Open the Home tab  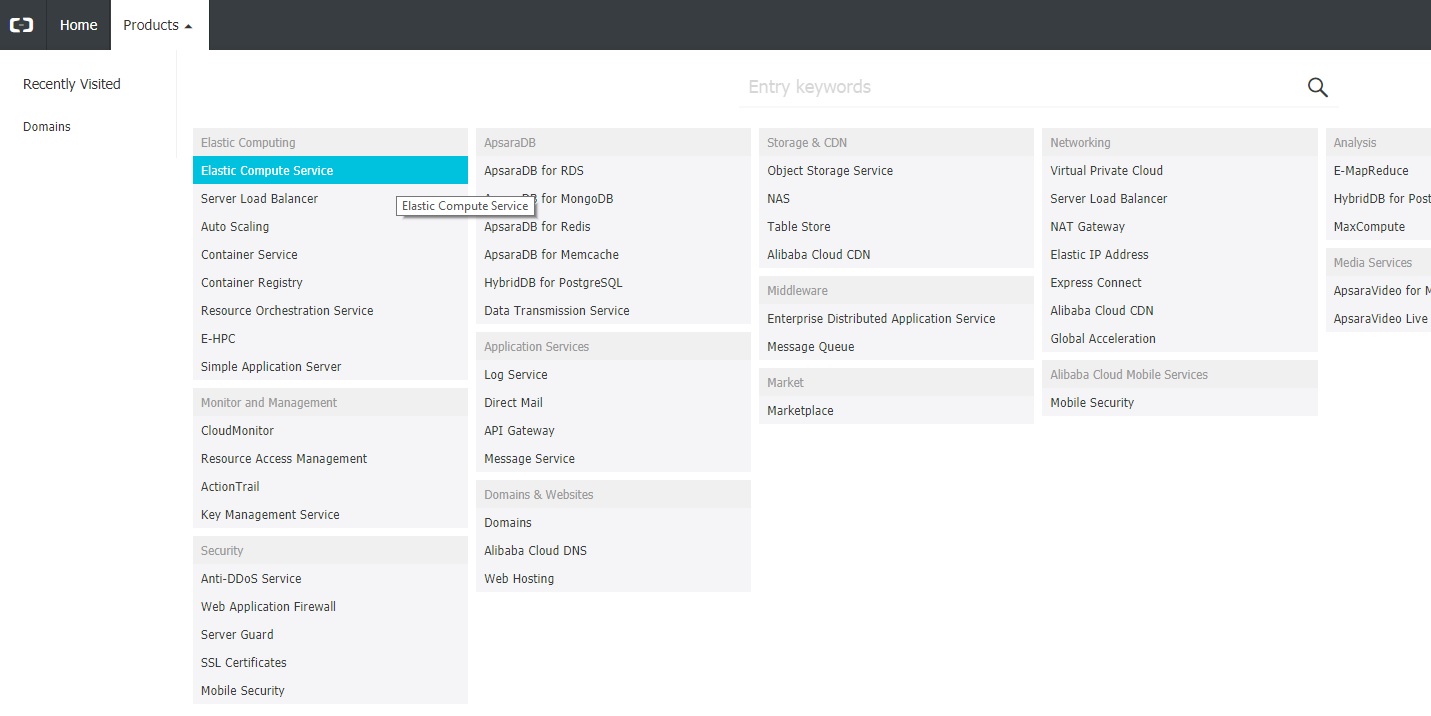79,25
